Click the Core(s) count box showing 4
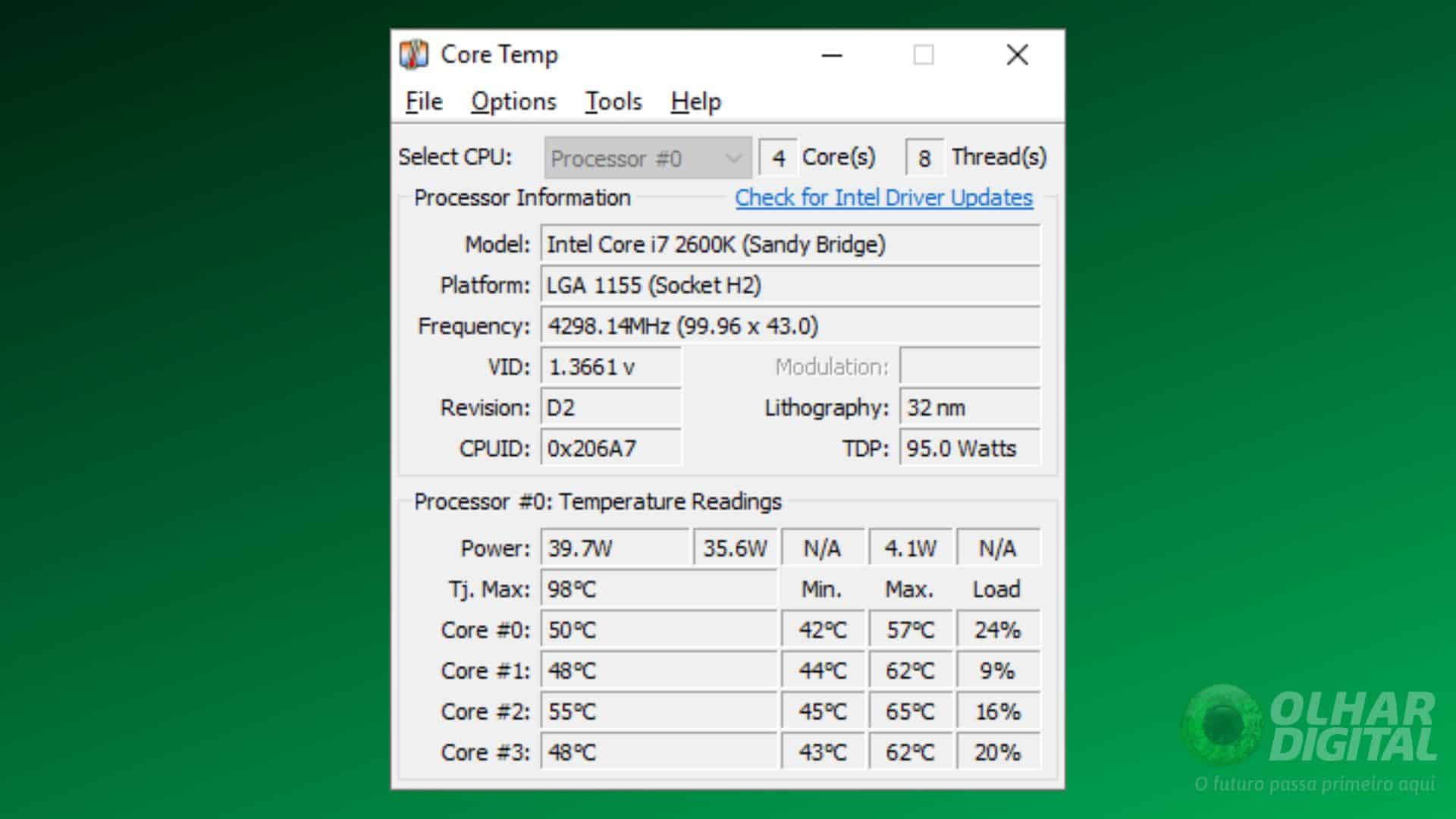This screenshot has height=819, width=1456. tap(778, 157)
